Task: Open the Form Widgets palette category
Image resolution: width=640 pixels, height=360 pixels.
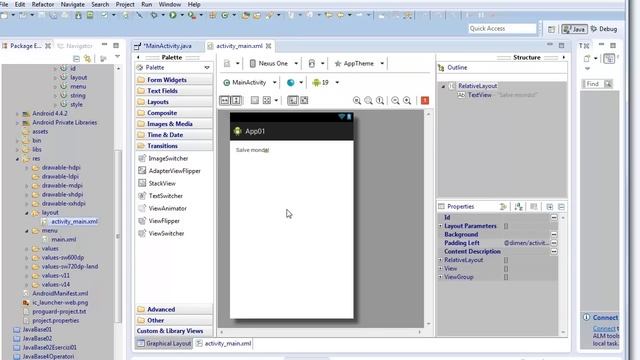Action: [174, 80]
